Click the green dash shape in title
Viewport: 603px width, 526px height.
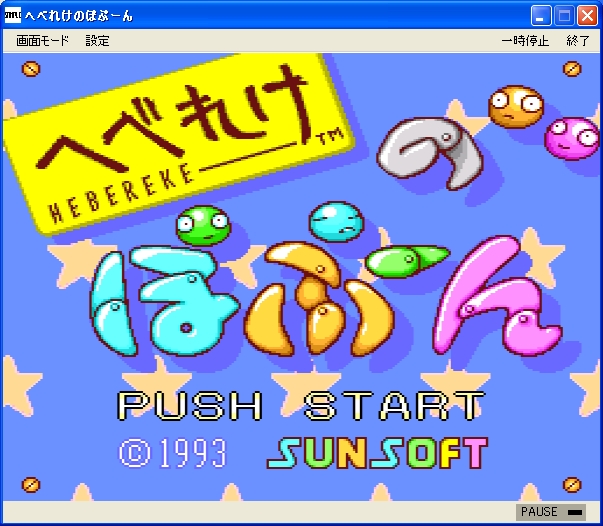(x=407, y=261)
